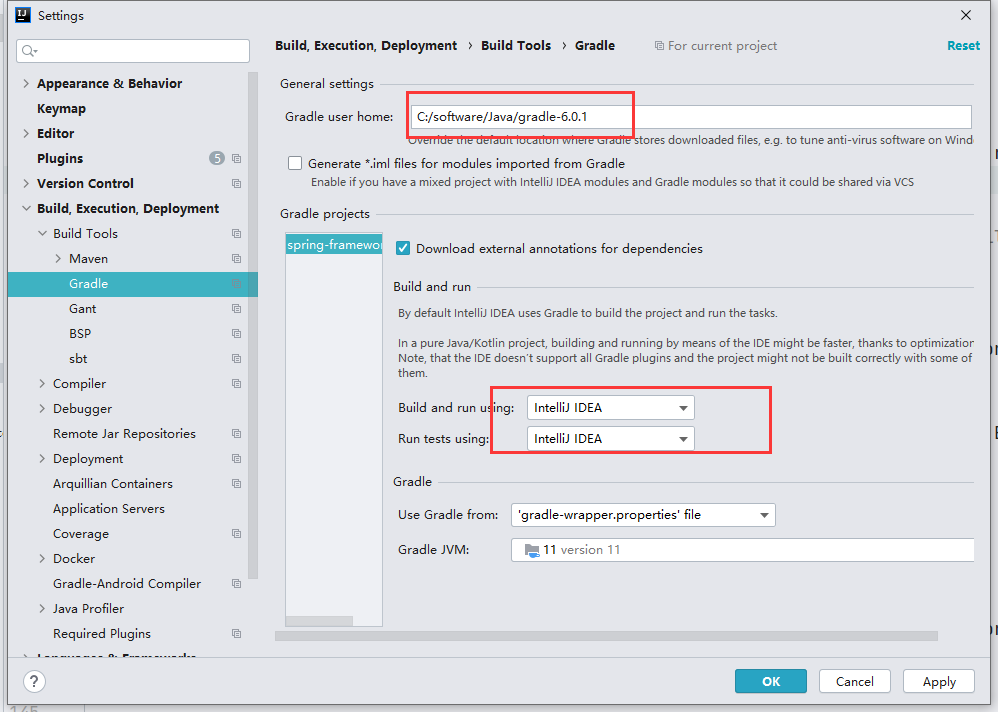Image resolution: width=998 pixels, height=712 pixels.
Task: Expand the Maven tree node
Action: (58, 259)
